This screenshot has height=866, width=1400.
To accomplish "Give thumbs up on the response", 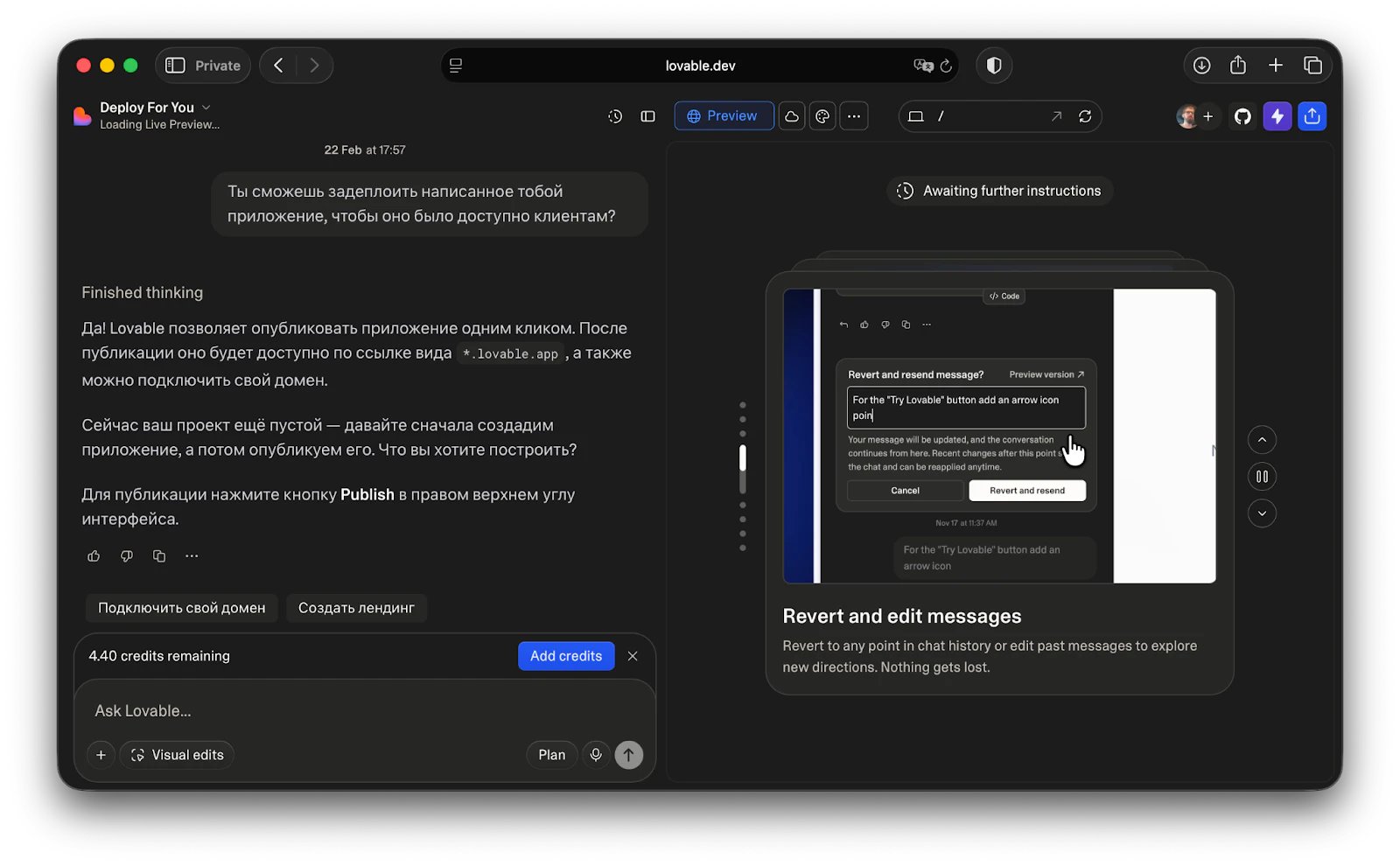I will coord(94,556).
